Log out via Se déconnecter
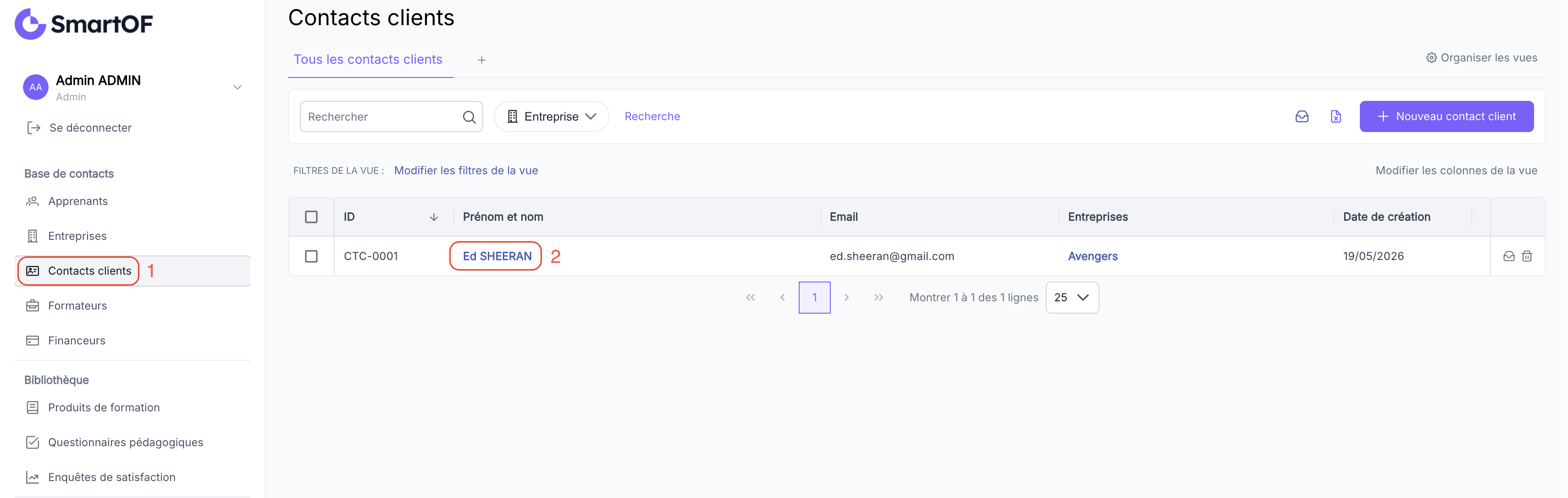 tap(90, 128)
